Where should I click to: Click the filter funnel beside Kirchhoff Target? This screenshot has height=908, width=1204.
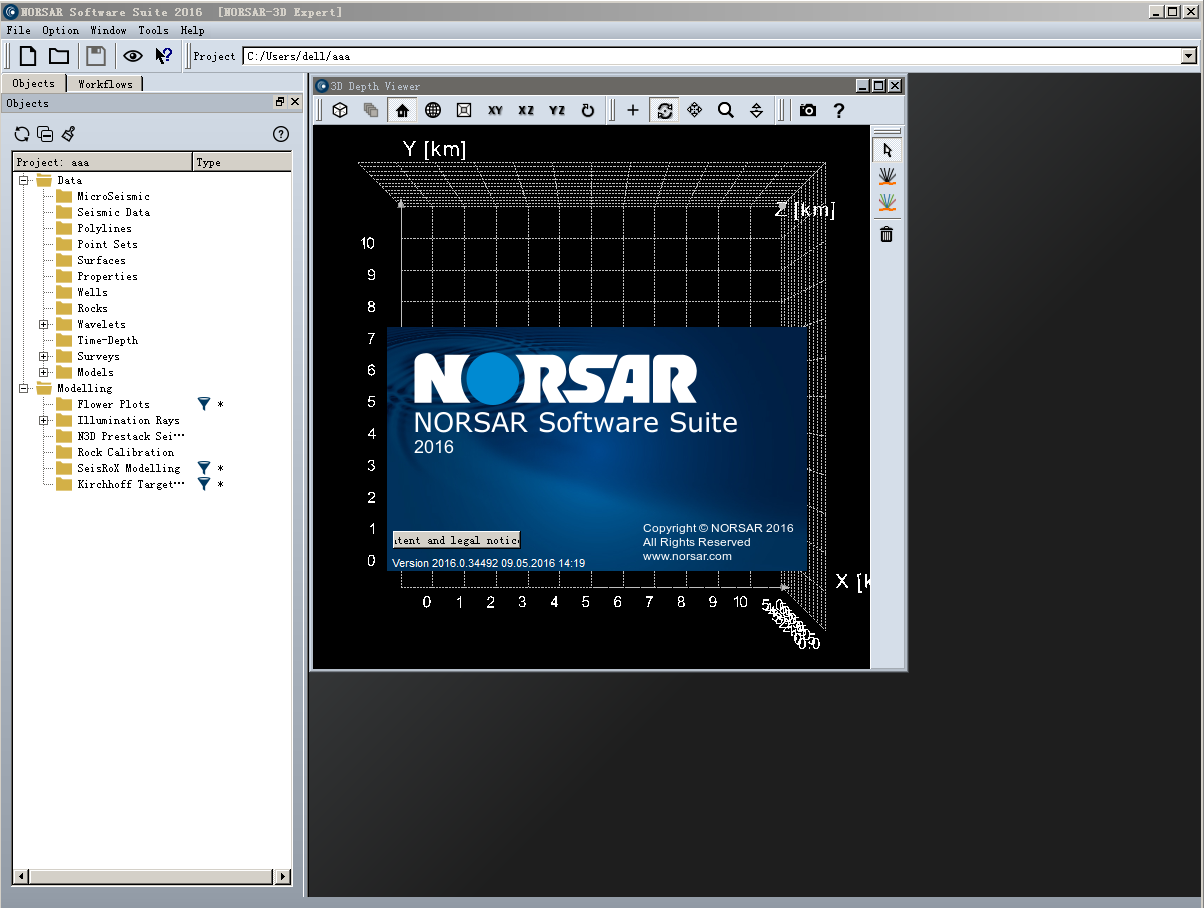(x=205, y=484)
